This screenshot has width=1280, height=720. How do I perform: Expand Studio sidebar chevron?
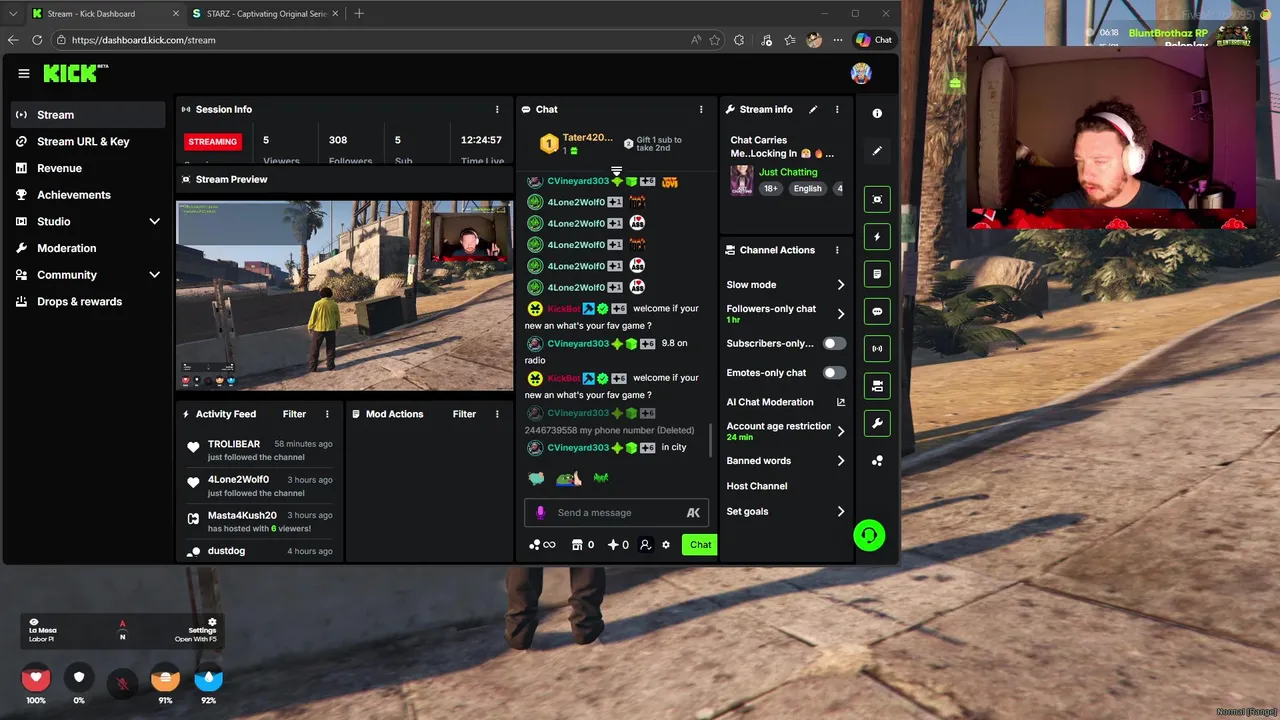point(154,221)
